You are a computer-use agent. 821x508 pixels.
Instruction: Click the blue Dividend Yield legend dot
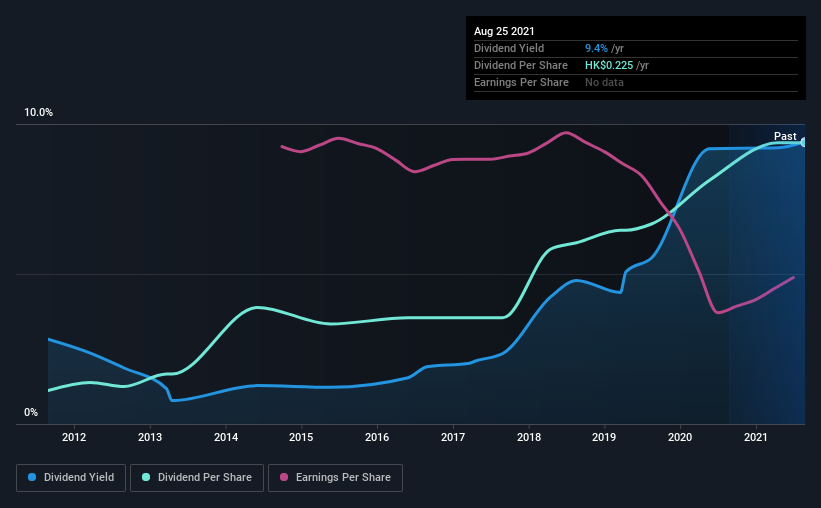point(32,477)
